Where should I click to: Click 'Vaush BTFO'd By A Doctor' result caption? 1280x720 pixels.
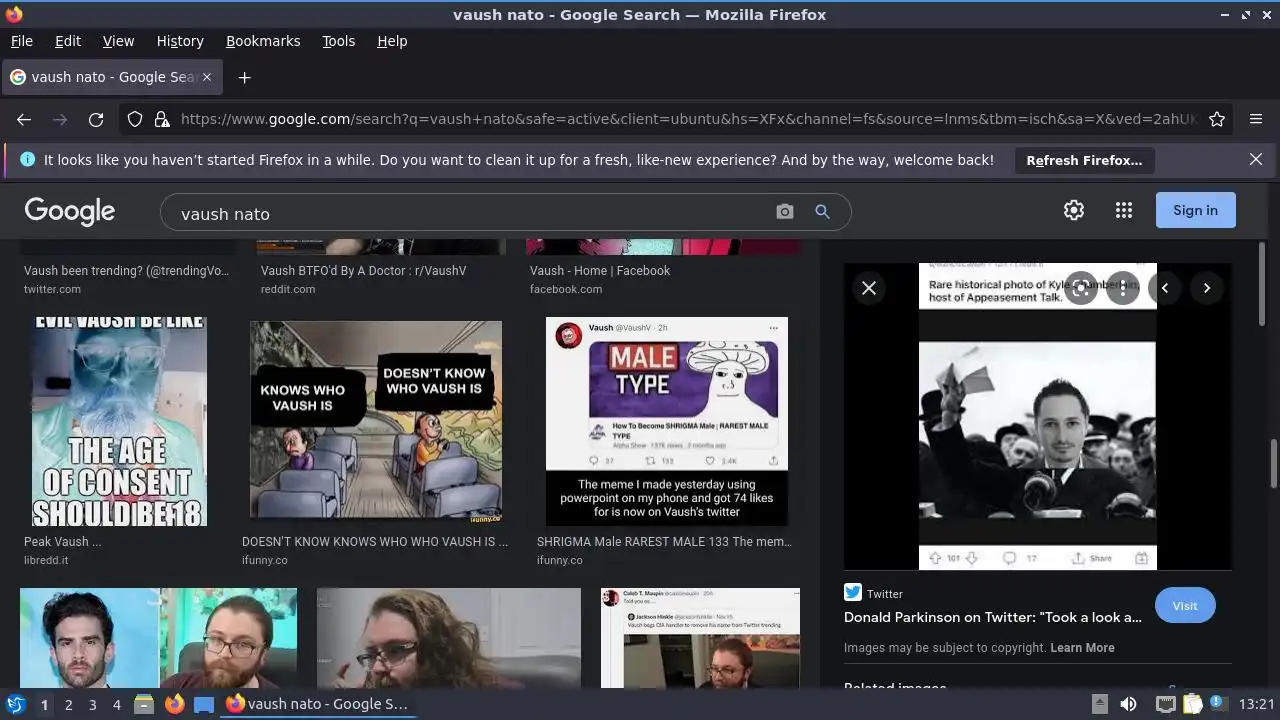click(363, 271)
